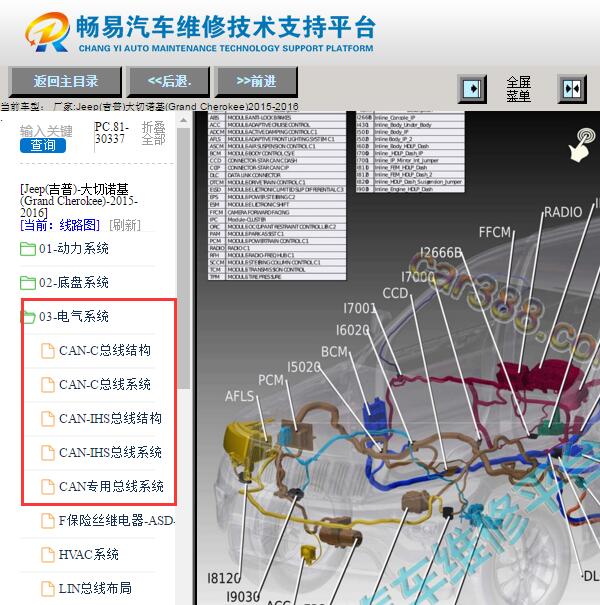
Task: Click the PC.81-30337 code text
Action: 111,133
